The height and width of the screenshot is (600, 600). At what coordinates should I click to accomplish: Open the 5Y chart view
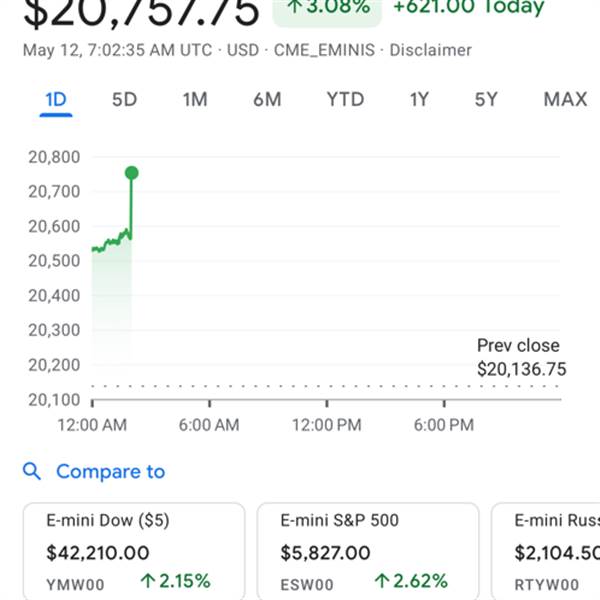[x=486, y=100]
